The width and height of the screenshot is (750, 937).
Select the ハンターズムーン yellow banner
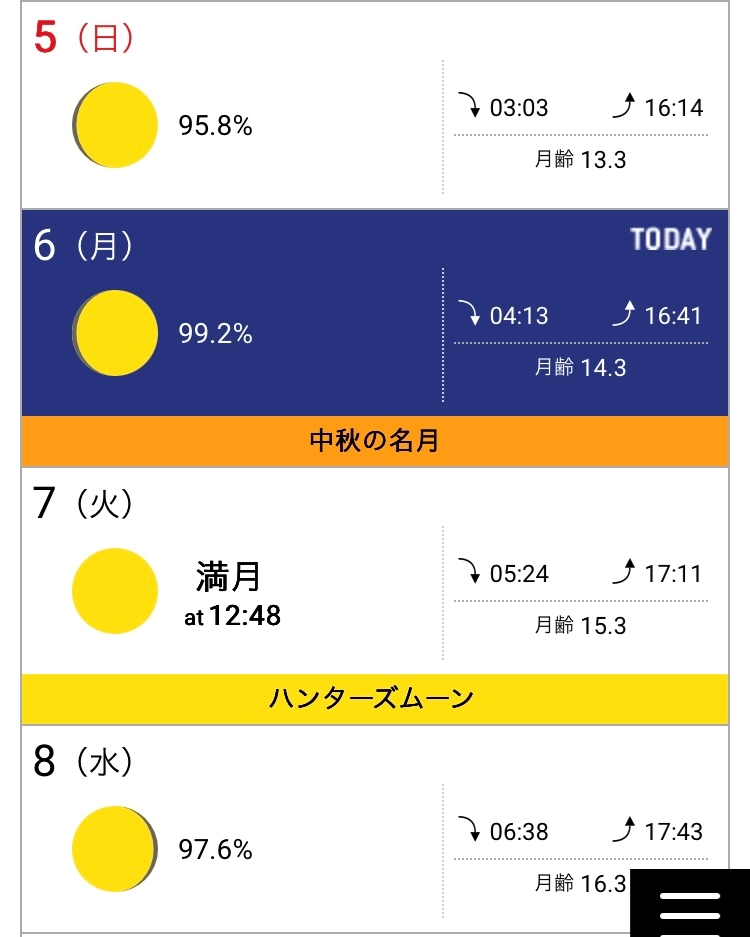tap(375, 699)
